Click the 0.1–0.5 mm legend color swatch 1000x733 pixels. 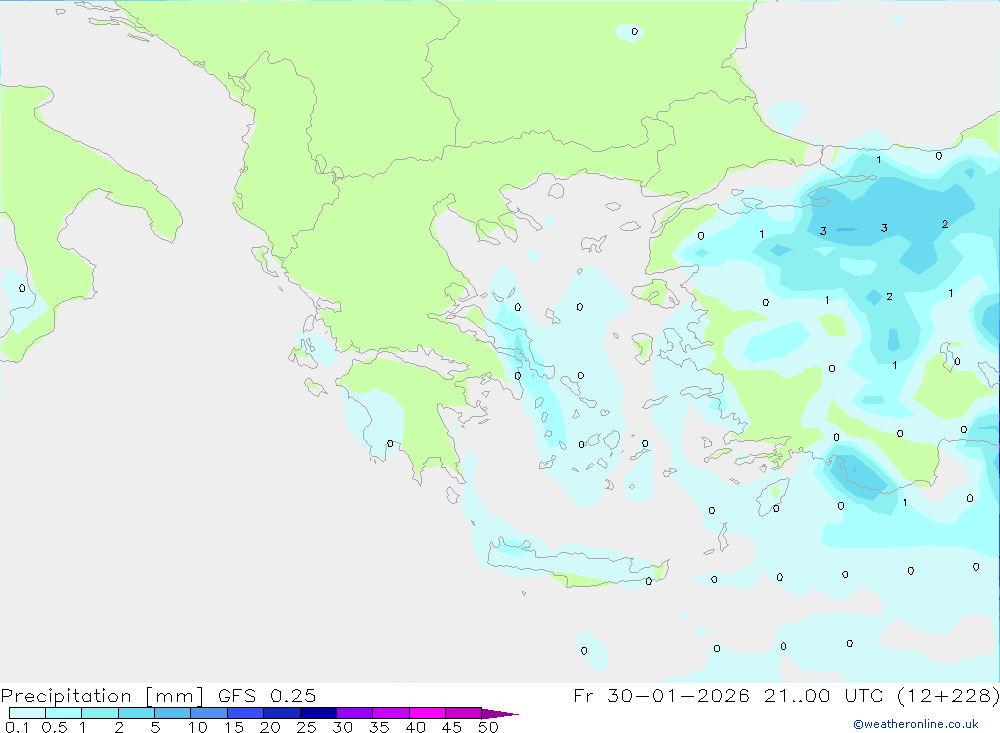(27, 713)
